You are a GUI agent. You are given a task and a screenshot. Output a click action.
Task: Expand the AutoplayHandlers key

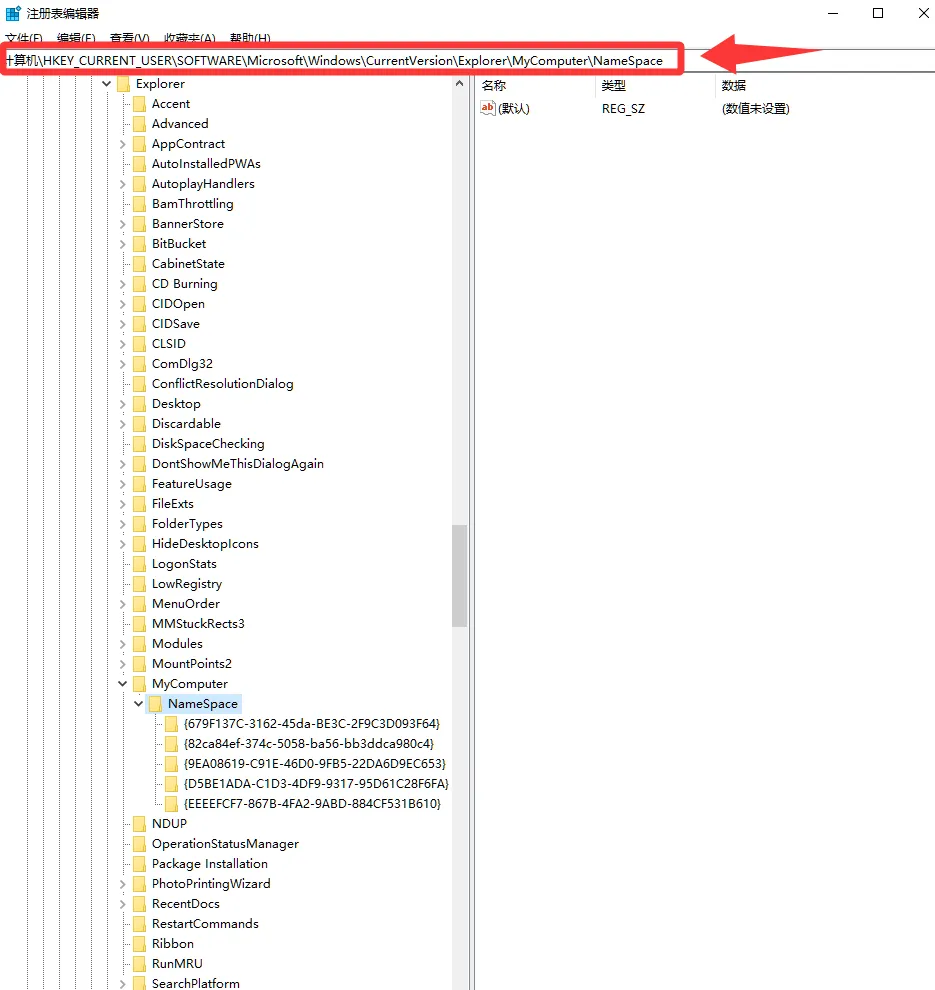pos(122,184)
